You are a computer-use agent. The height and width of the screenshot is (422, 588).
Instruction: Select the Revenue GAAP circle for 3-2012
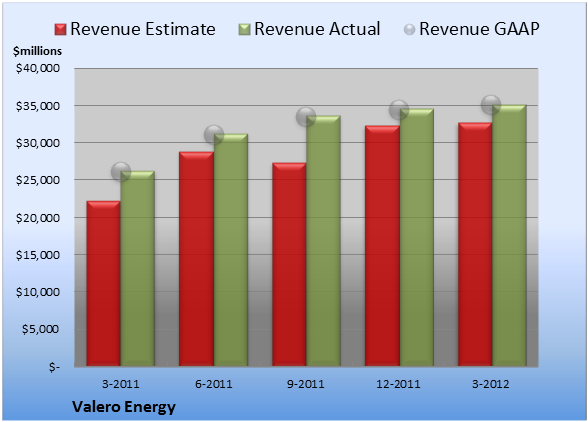pos(491,105)
